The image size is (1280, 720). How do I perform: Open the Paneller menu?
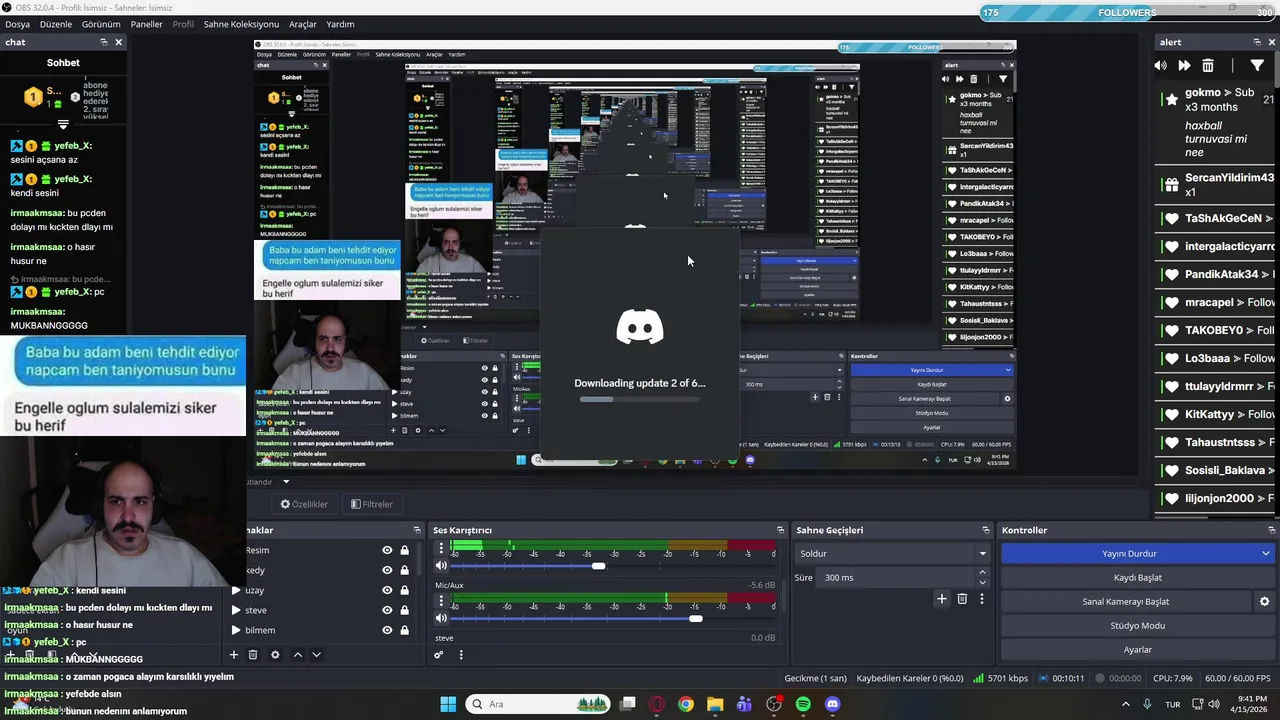pyautogui.click(x=146, y=24)
